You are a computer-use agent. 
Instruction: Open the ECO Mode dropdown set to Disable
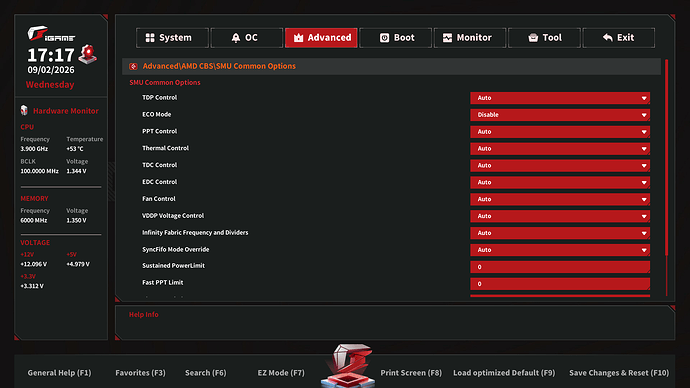click(x=560, y=115)
